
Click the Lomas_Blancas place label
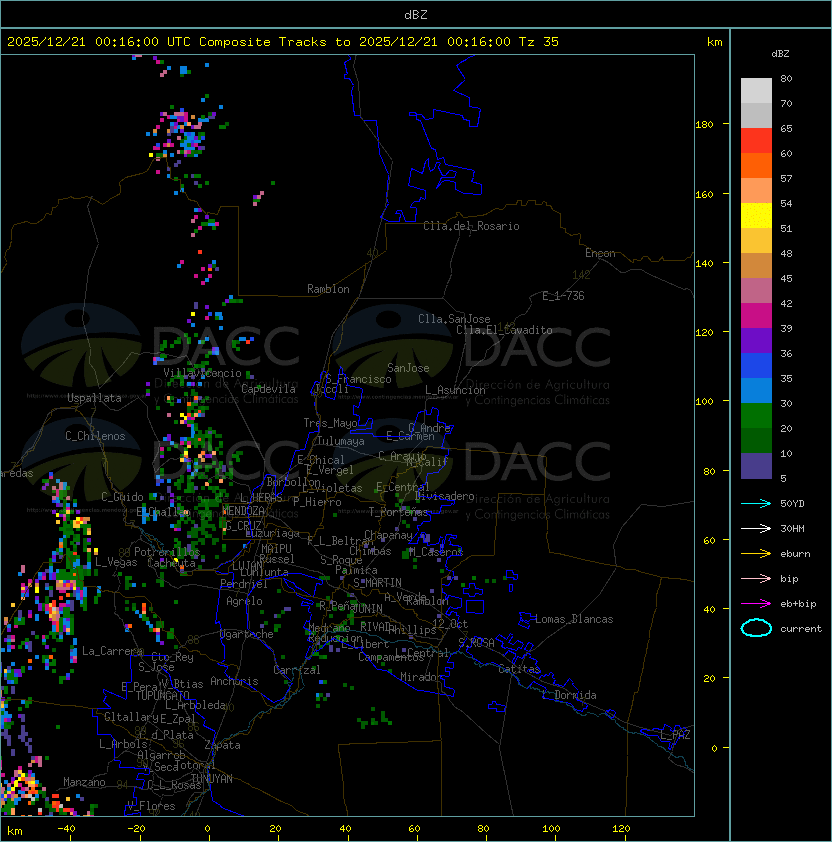coord(574,619)
